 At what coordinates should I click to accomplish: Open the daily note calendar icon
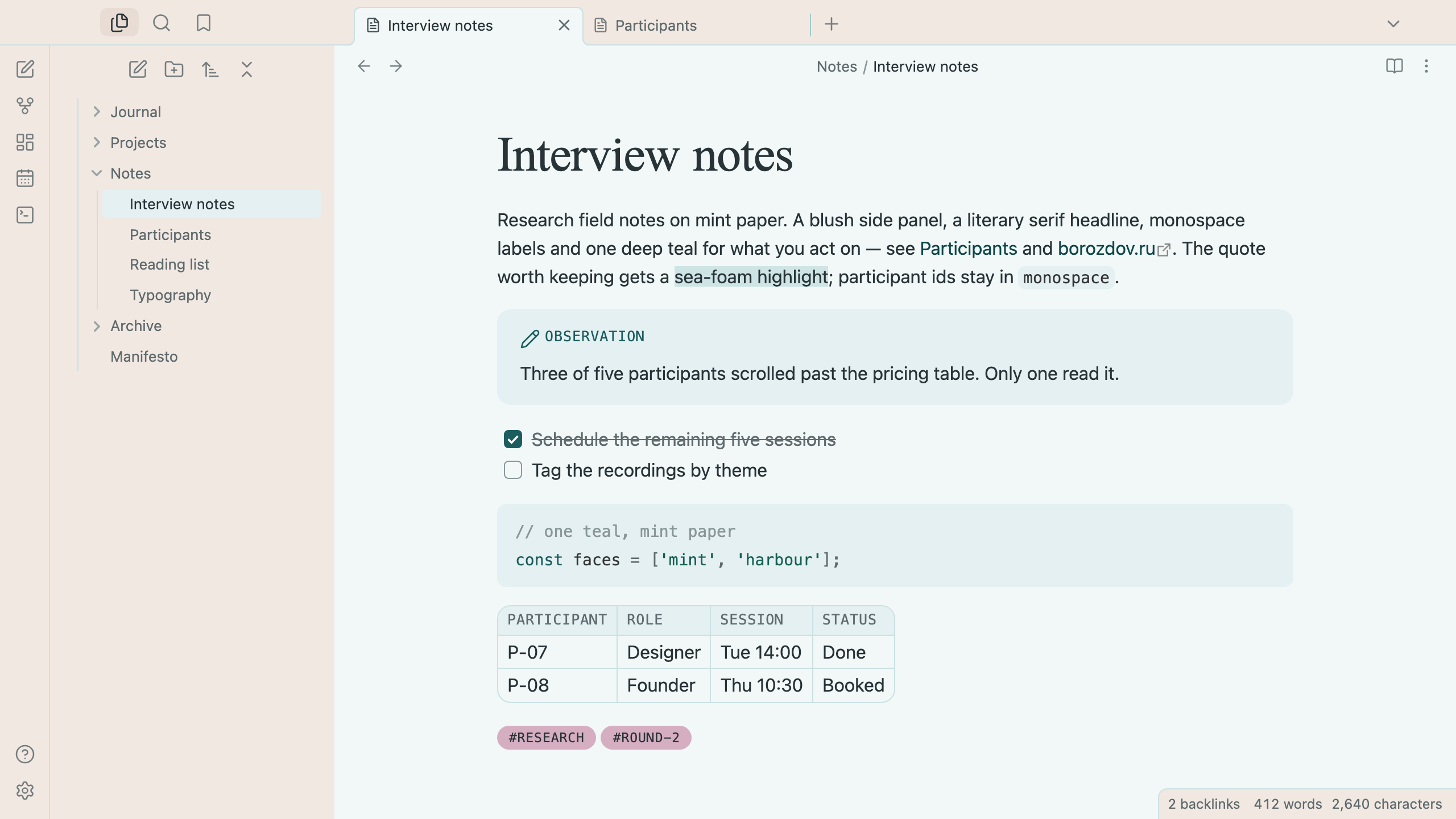coord(25,179)
